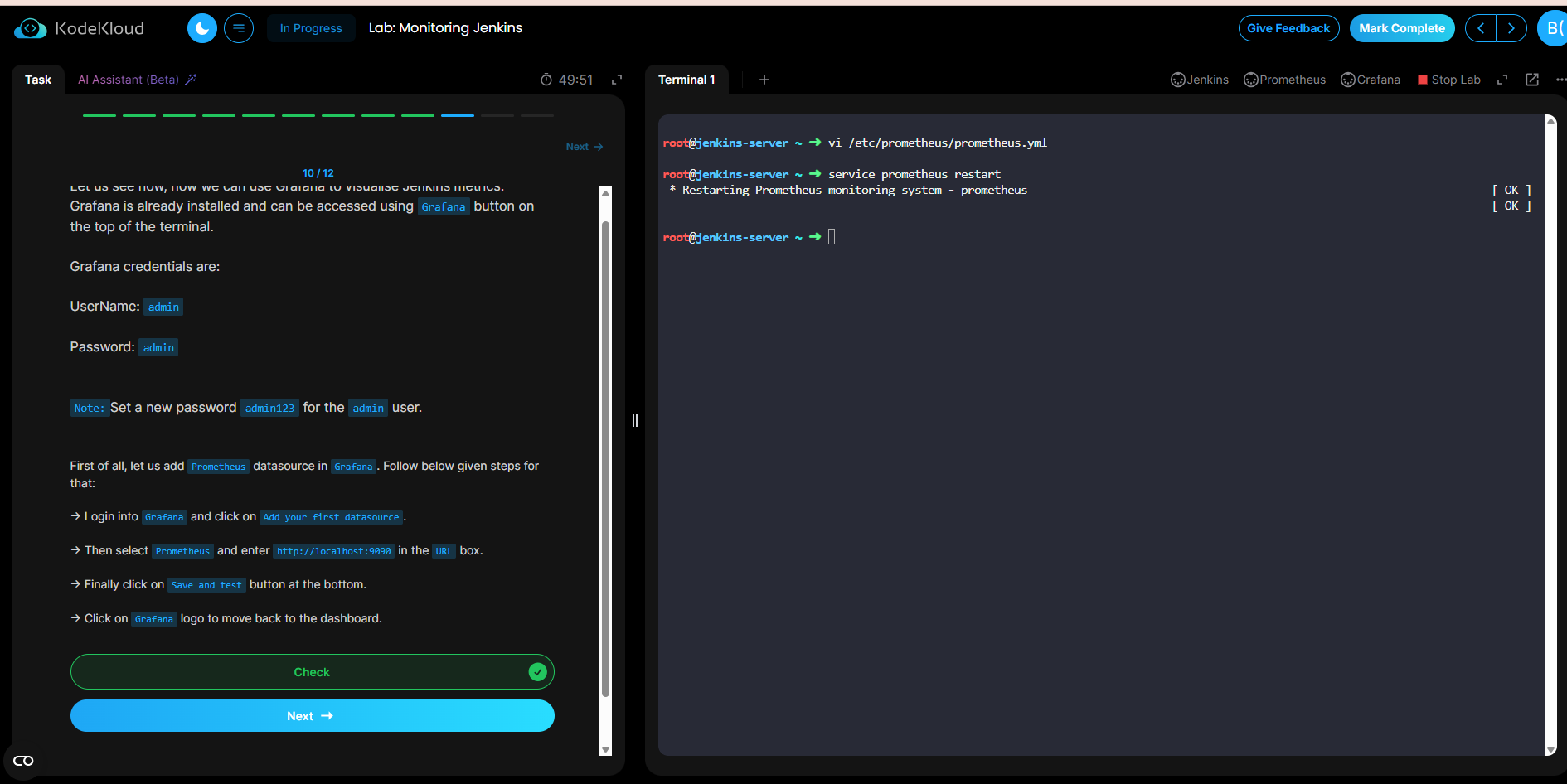
Task: Click the green checkmark on Check
Action: coord(537,672)
